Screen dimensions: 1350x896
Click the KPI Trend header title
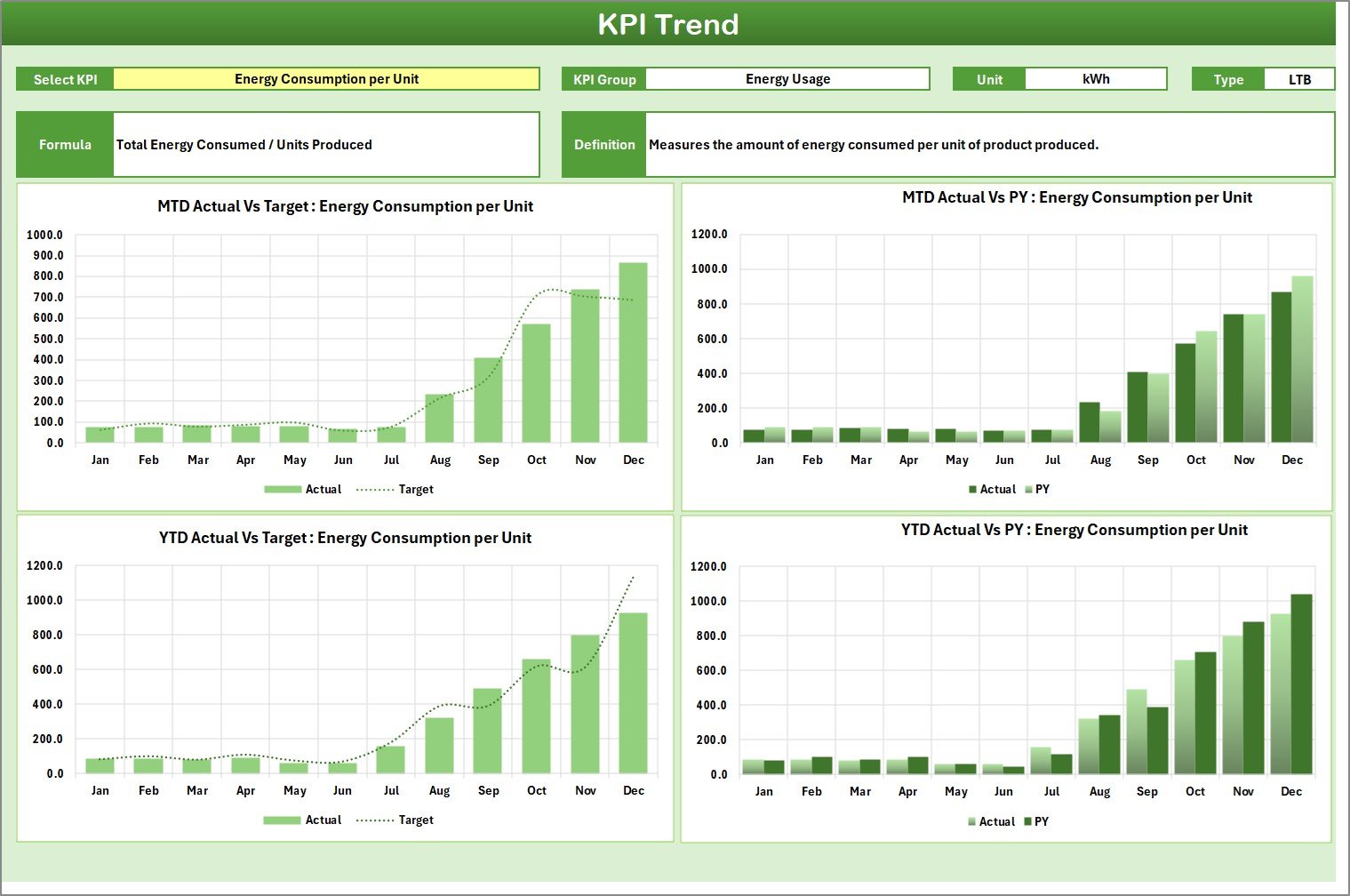tap(668, 24)
